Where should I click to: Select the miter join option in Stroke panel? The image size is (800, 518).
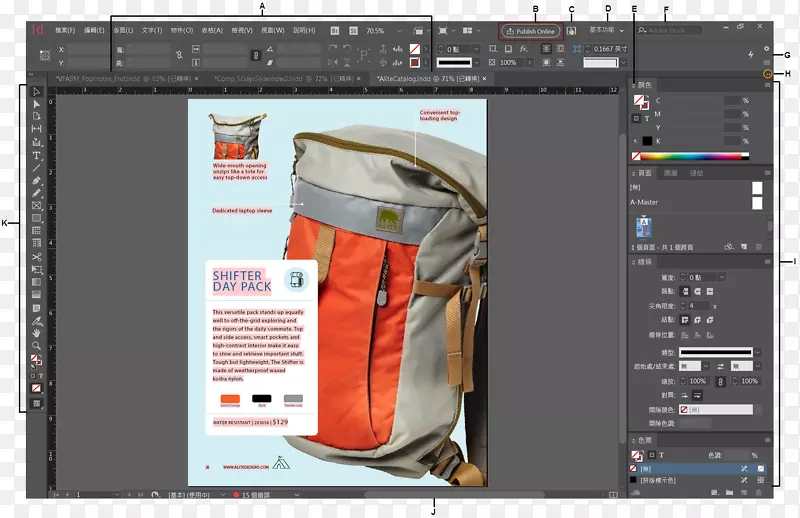pyautogui.click(x=685, y=320)
